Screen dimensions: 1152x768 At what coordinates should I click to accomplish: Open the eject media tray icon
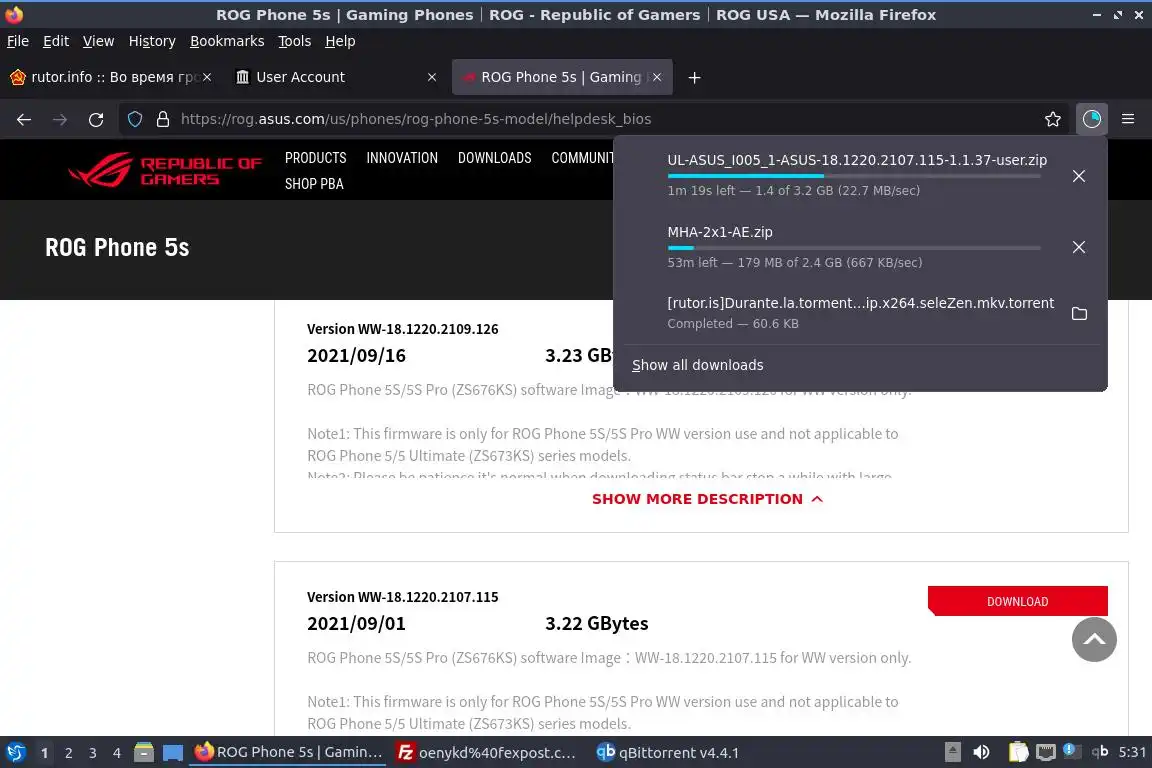pos(952,752)
